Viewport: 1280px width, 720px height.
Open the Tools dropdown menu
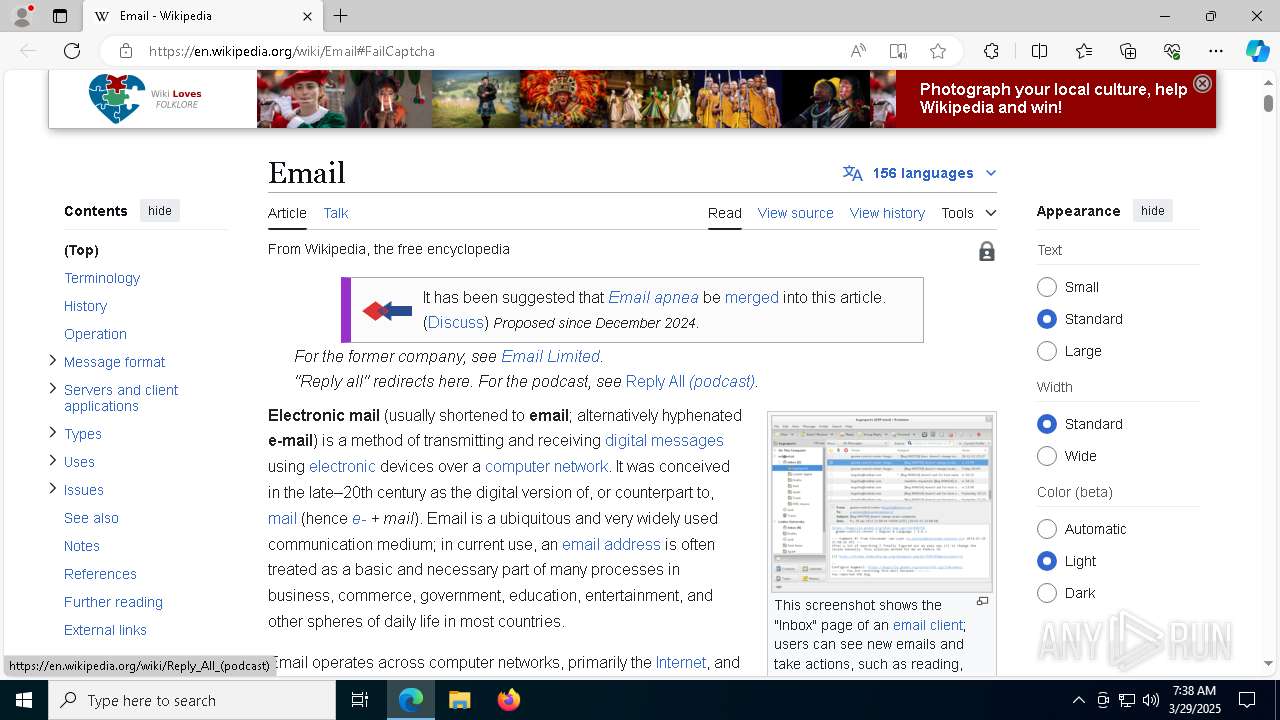coord(968,213)
